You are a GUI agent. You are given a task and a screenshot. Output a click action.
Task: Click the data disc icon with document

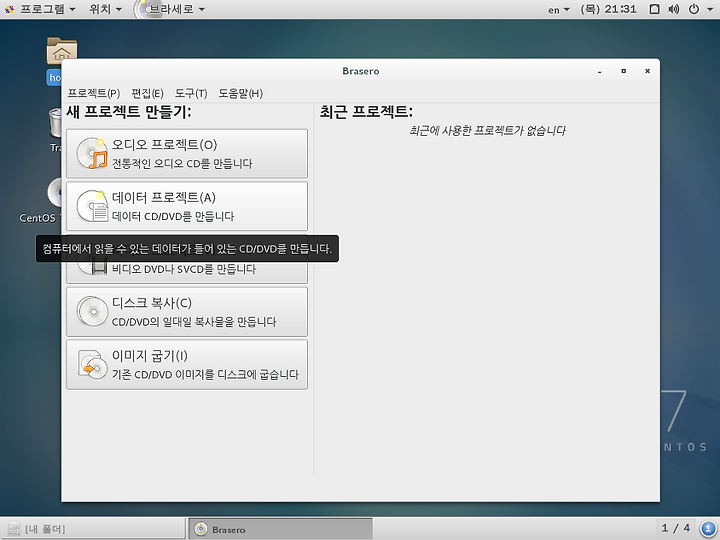coord(92,206)
